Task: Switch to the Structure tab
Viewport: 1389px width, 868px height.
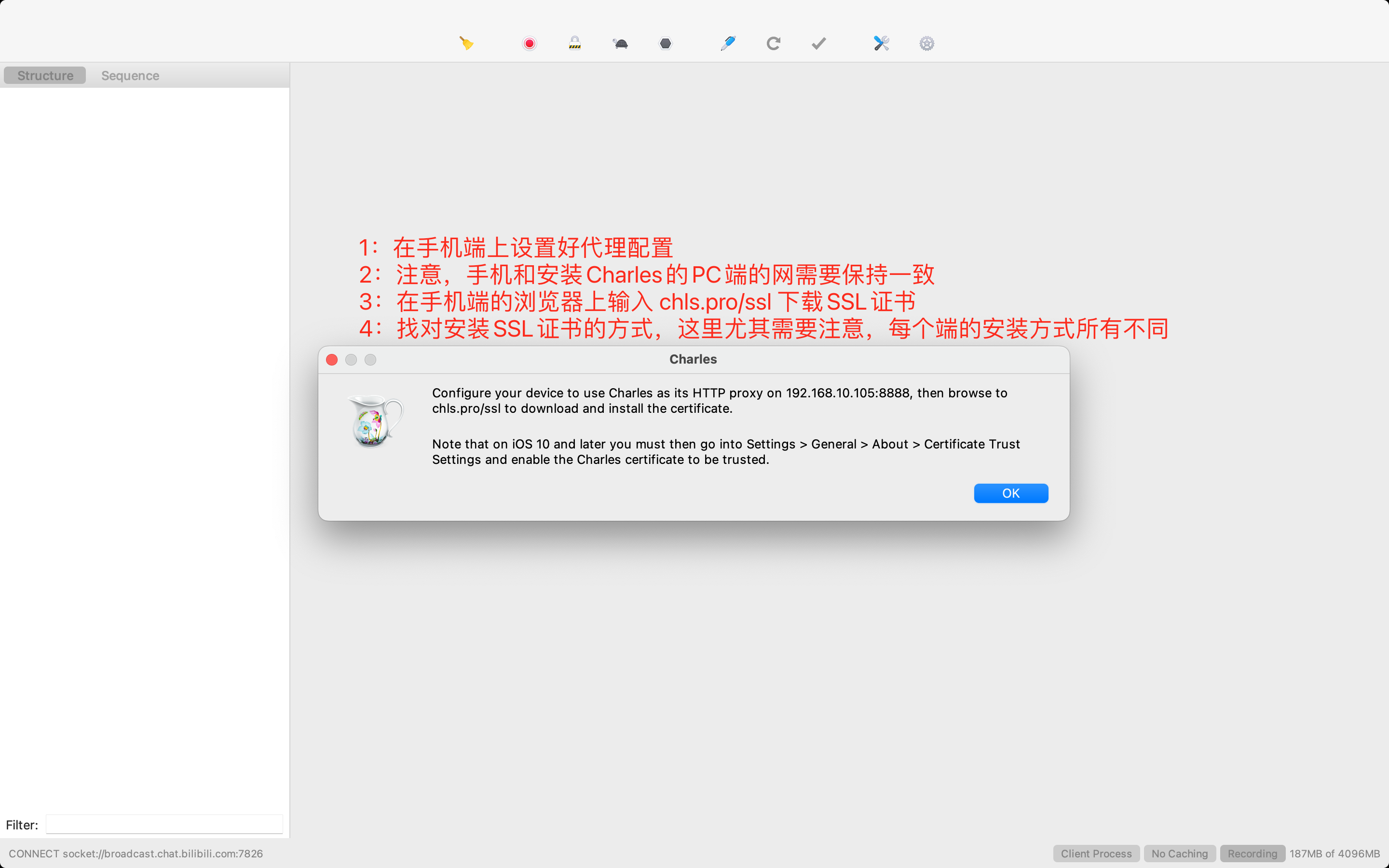Action: click(45, 75)
